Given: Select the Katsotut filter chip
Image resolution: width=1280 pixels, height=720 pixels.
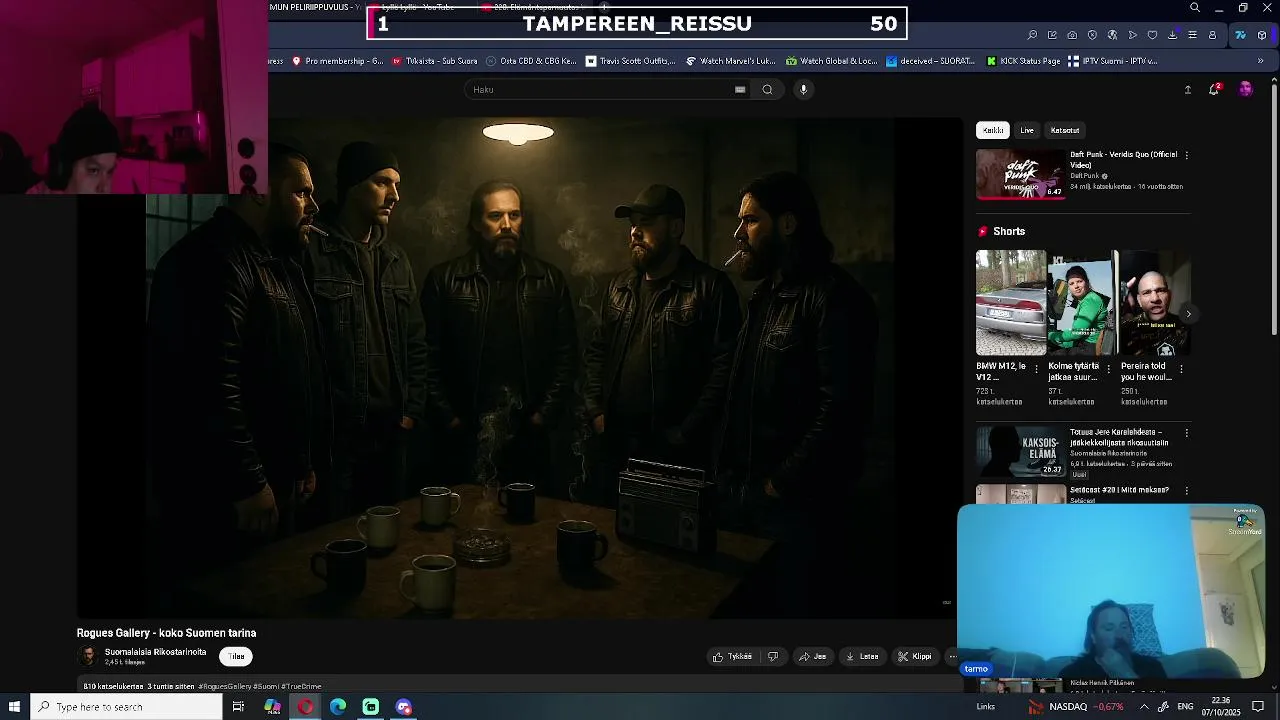Looking at the screenshot, I should (1065, 130).
